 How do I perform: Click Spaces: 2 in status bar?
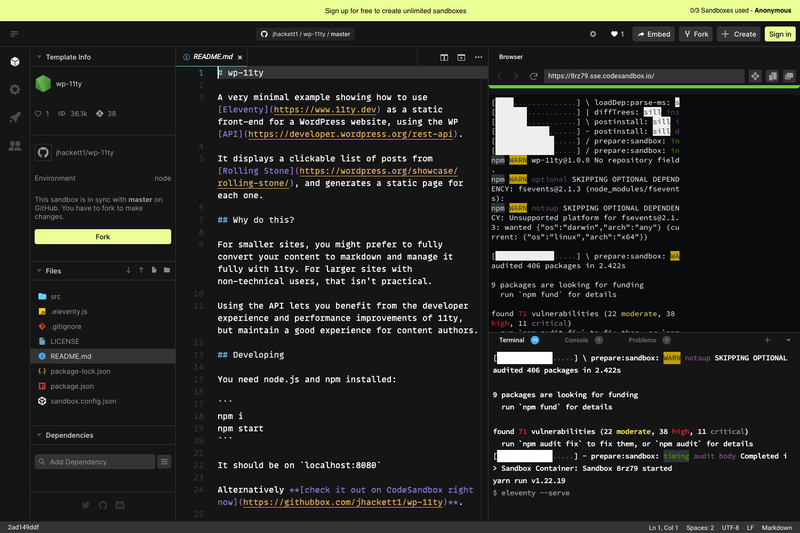tap(700, 528)
